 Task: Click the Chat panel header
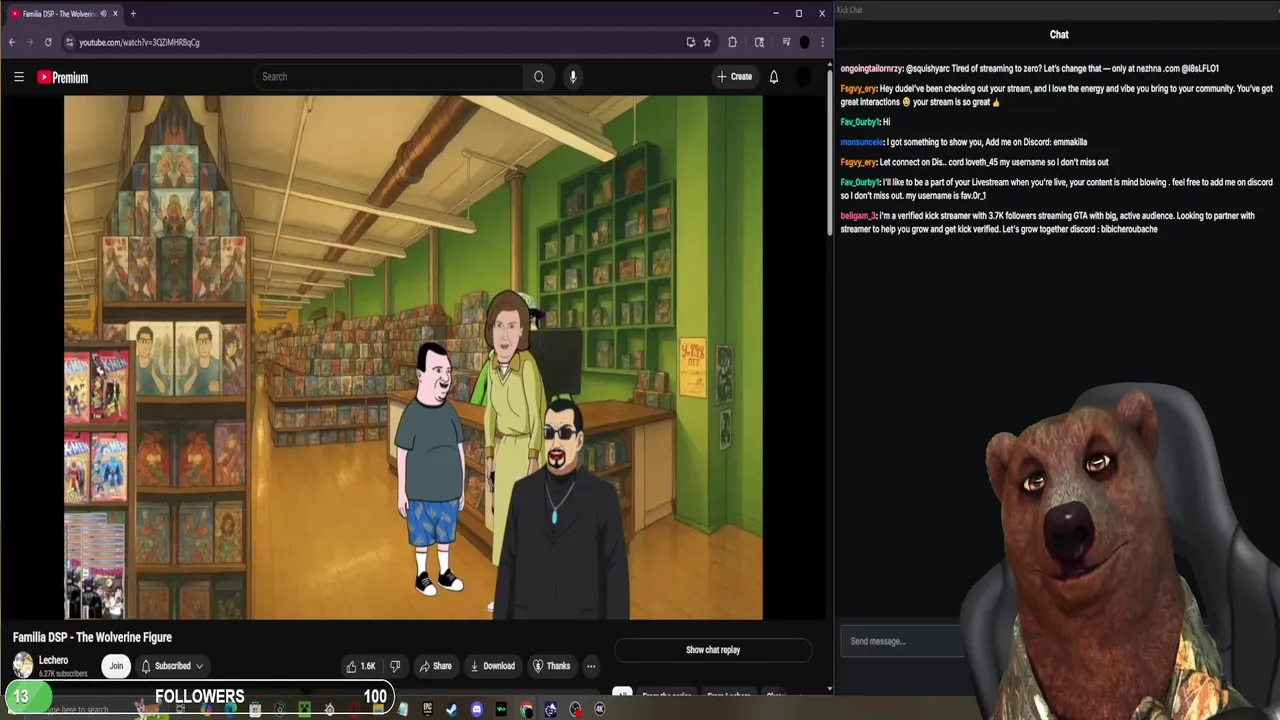click(1059, 34)
